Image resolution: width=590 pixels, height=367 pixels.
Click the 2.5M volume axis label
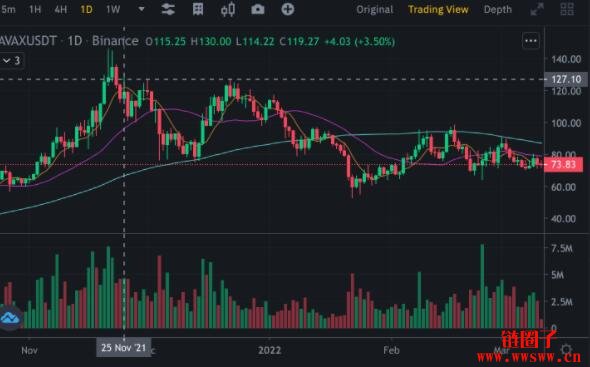point(561,302)
